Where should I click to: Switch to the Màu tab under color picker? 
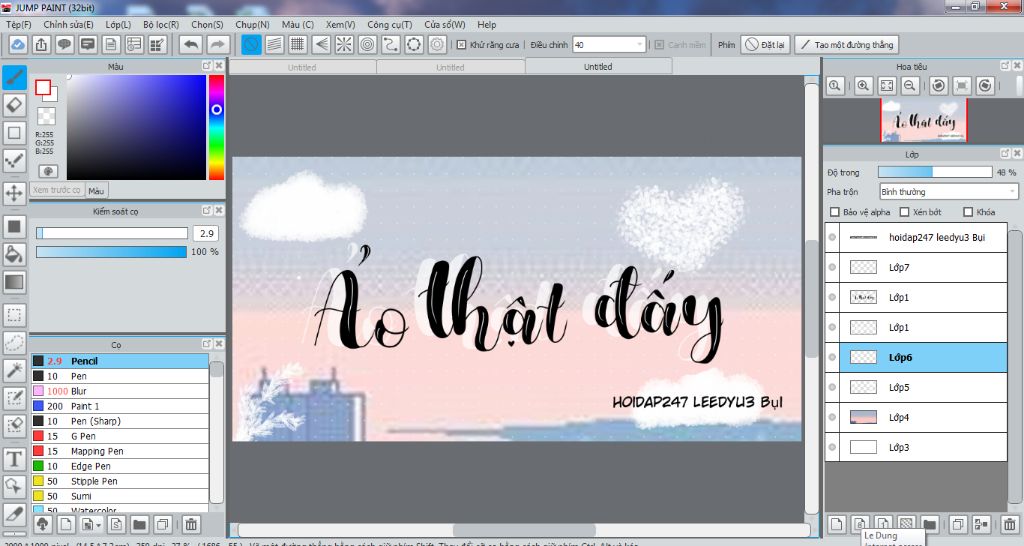pyautogui.click(x=96, y=191)
